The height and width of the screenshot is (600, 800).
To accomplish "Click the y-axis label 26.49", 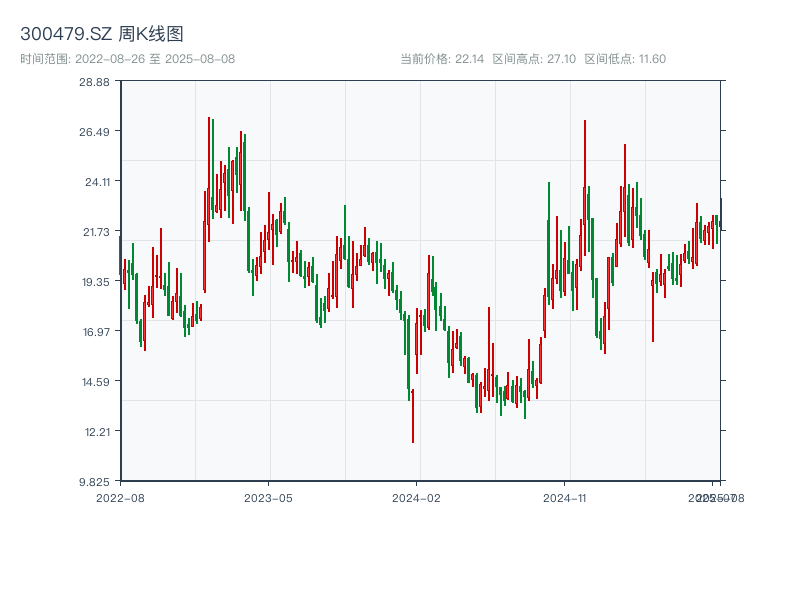I will click(94, 132).
